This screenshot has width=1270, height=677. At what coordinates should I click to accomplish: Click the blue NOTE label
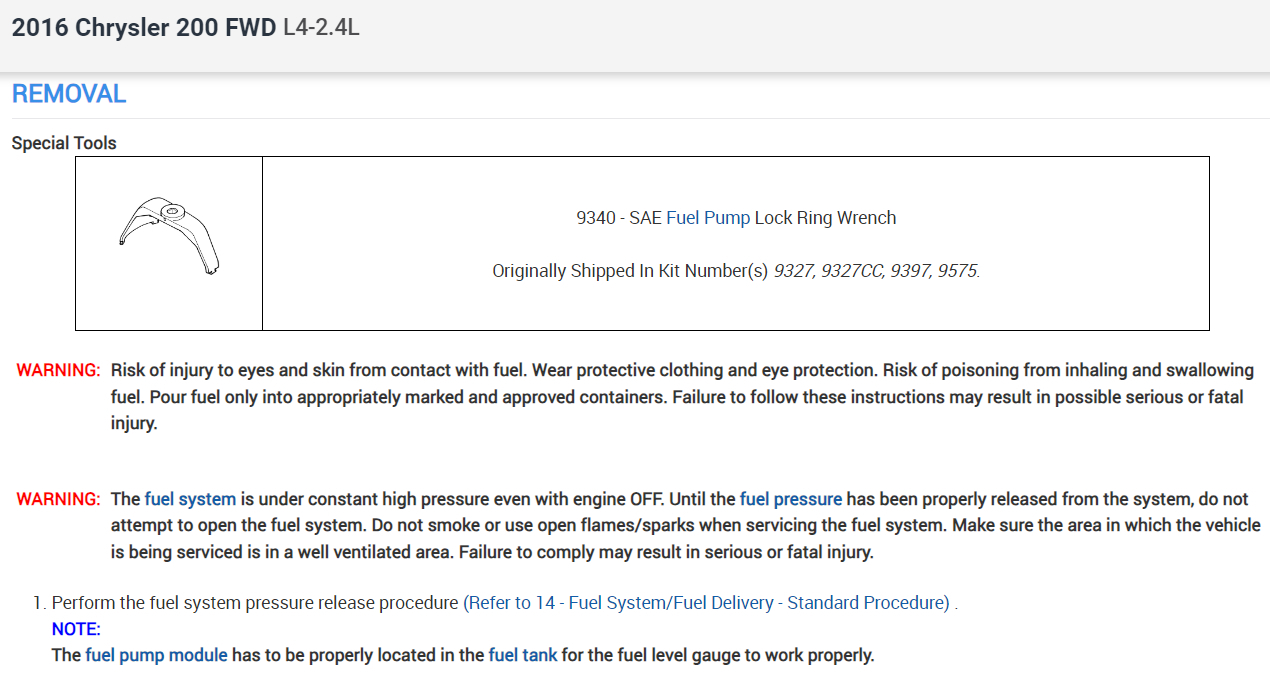click(x=76, y=630)
